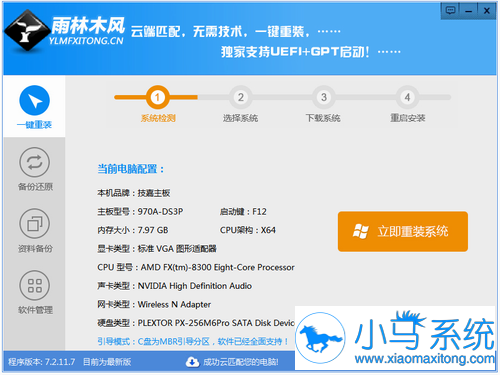Viewport: 500px width, 375px height.
Task: Click the cloud download status icon
Action: point(192,362)
